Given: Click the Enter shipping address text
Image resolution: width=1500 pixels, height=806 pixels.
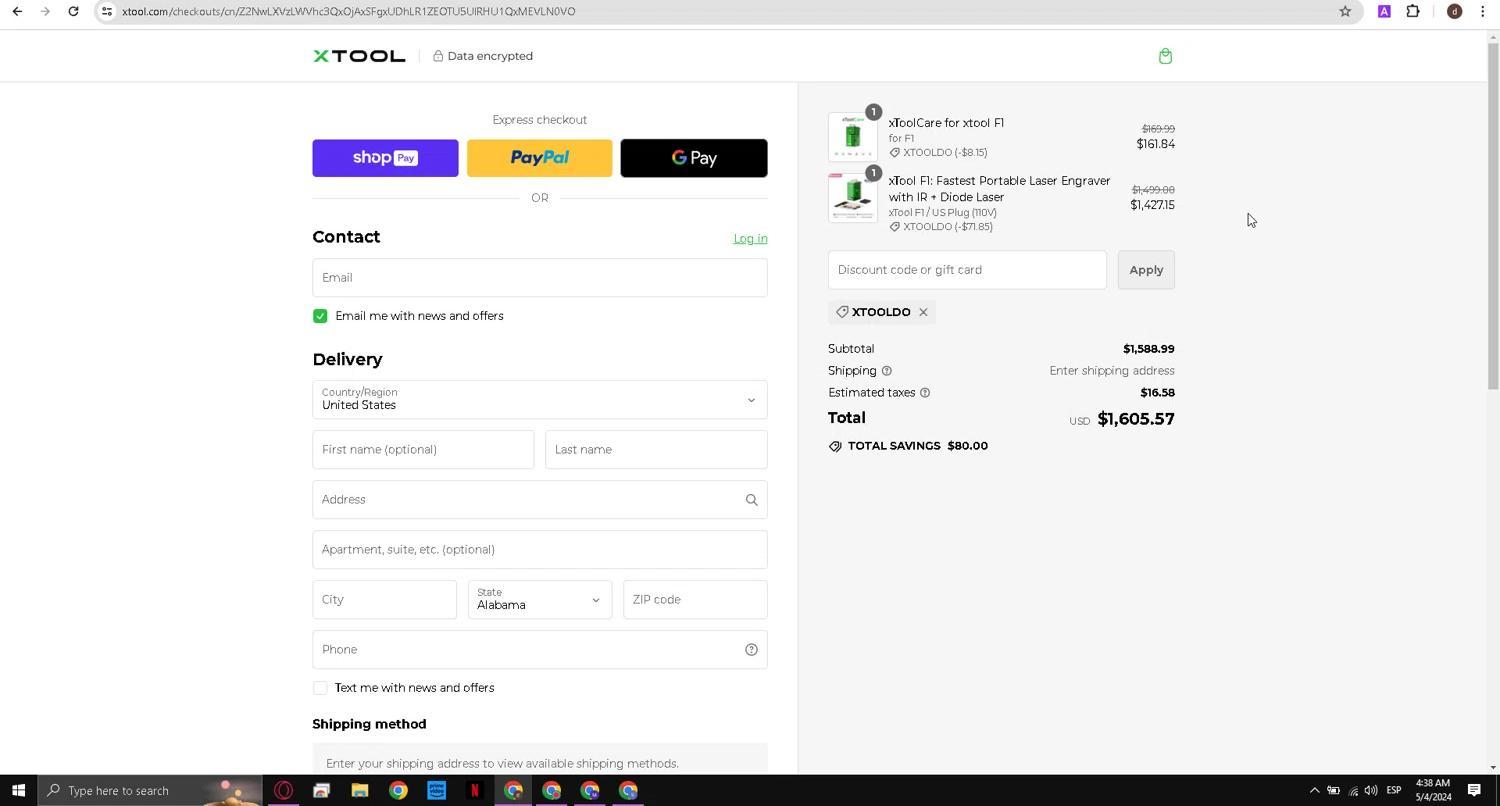Looking at the screenshot, I should (x=1112, y=371).
